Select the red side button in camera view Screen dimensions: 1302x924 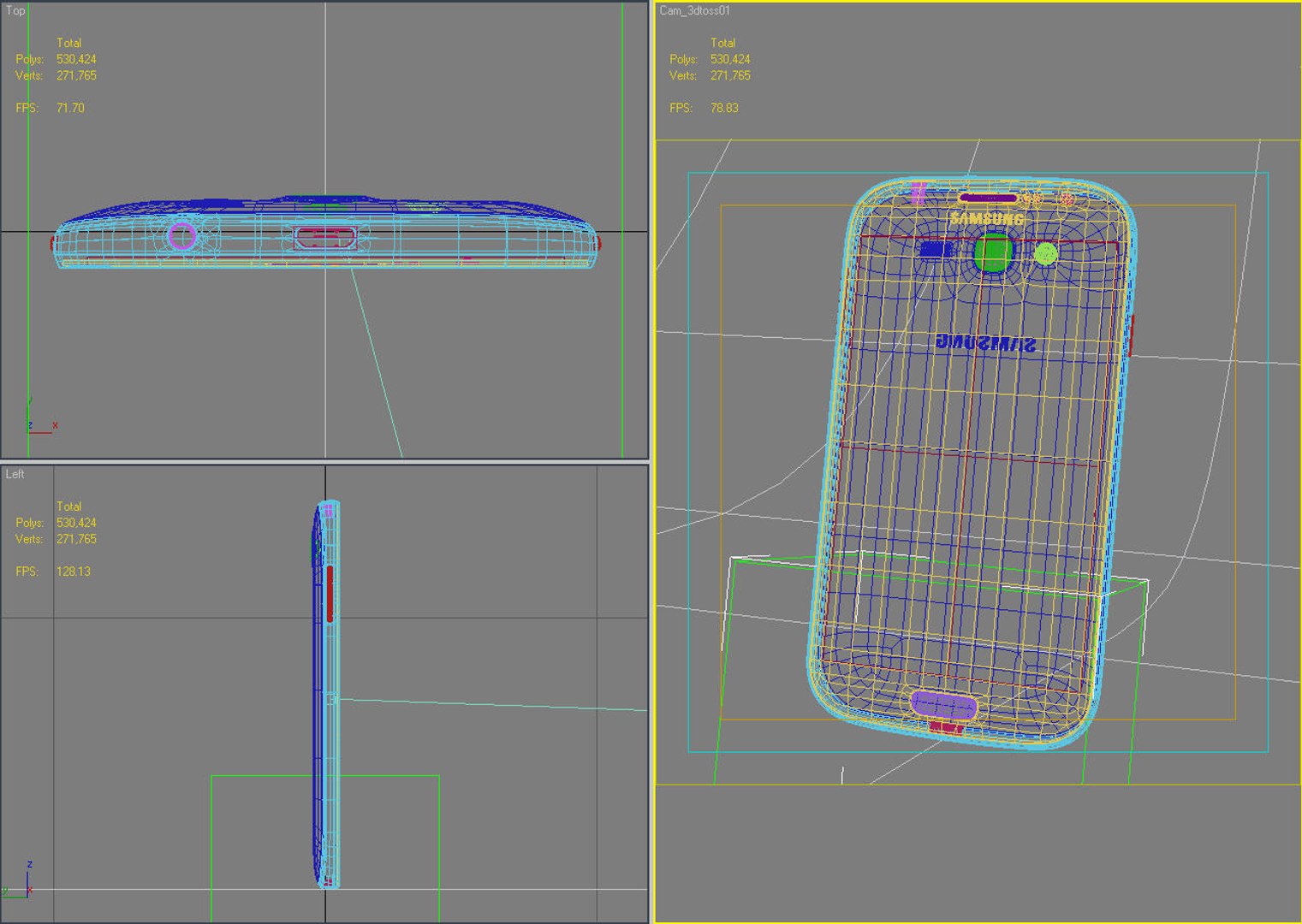tap(1131, 335)
